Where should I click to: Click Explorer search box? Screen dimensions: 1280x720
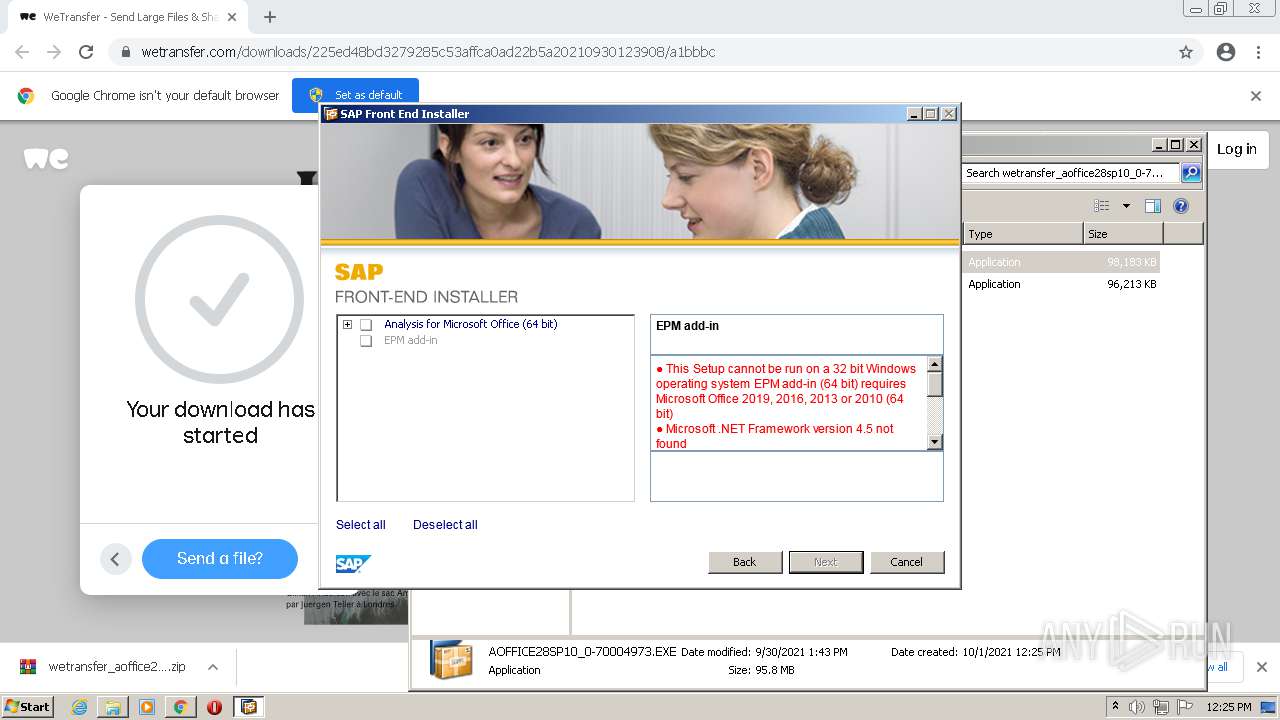click(x=1070, y=173)
